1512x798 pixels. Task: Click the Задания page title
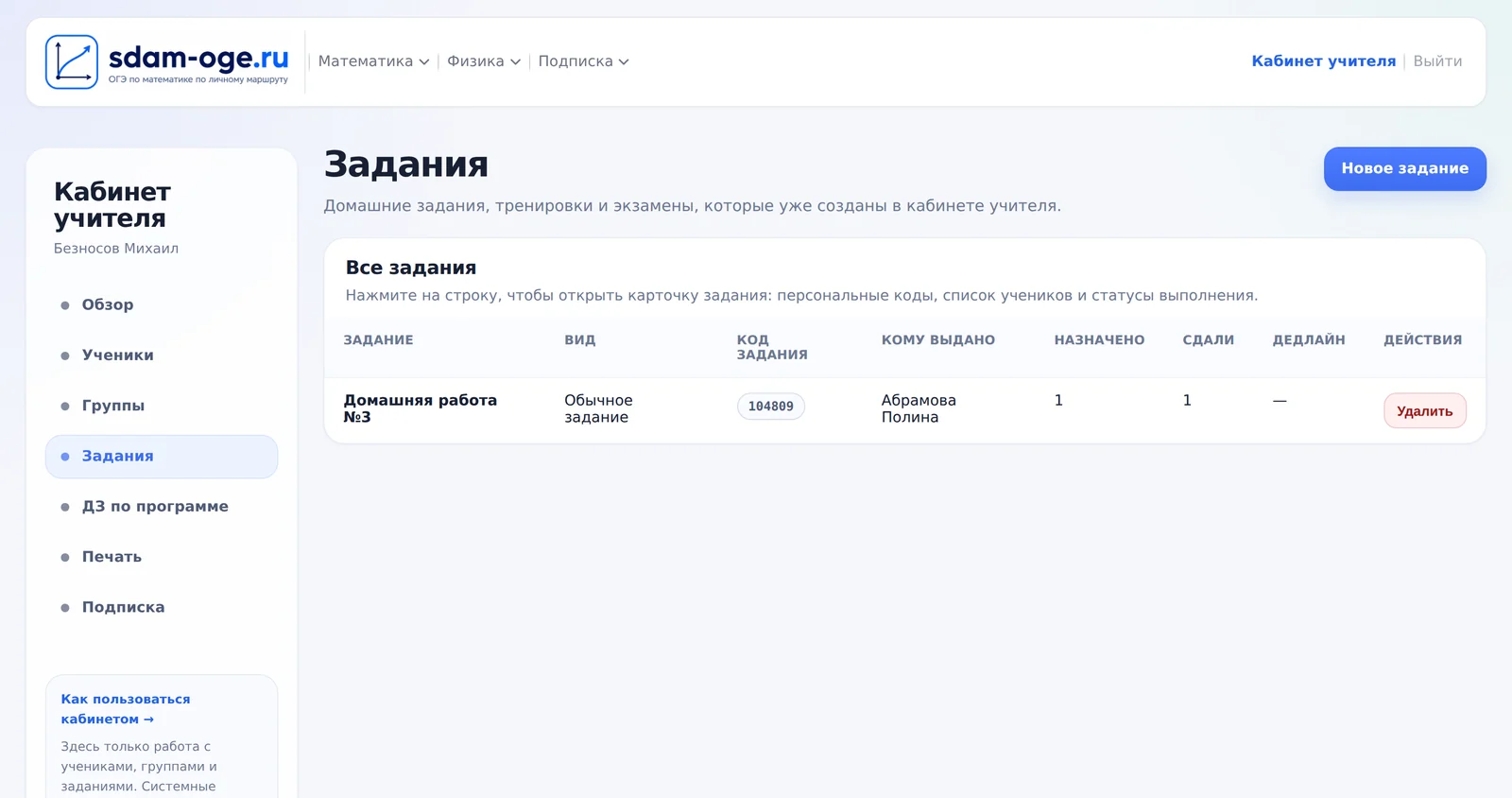coord(406,165)
